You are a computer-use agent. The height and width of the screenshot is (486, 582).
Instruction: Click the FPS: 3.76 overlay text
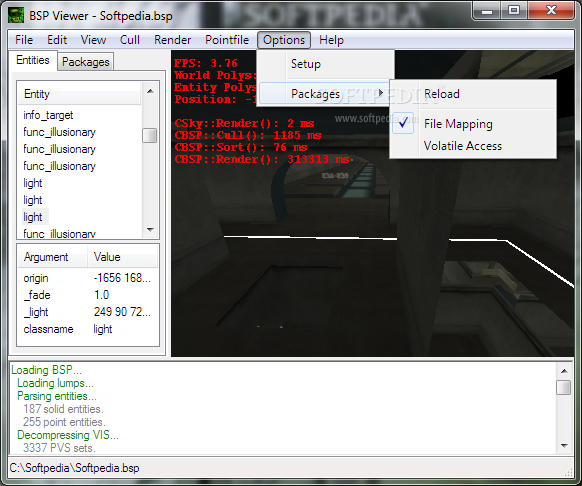click(206, 63)
